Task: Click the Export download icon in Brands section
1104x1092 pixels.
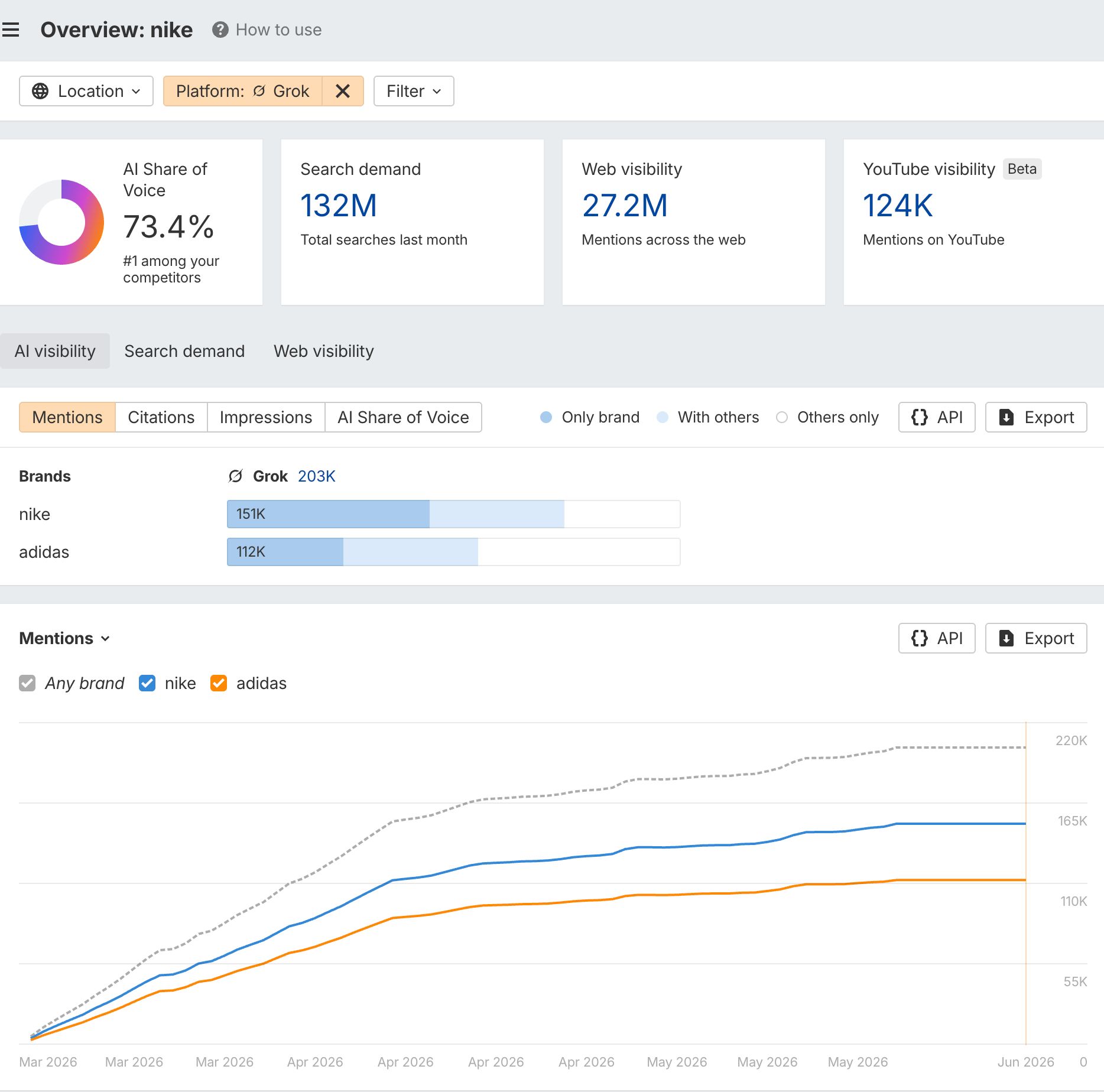Action: (x=1006, y=417)
